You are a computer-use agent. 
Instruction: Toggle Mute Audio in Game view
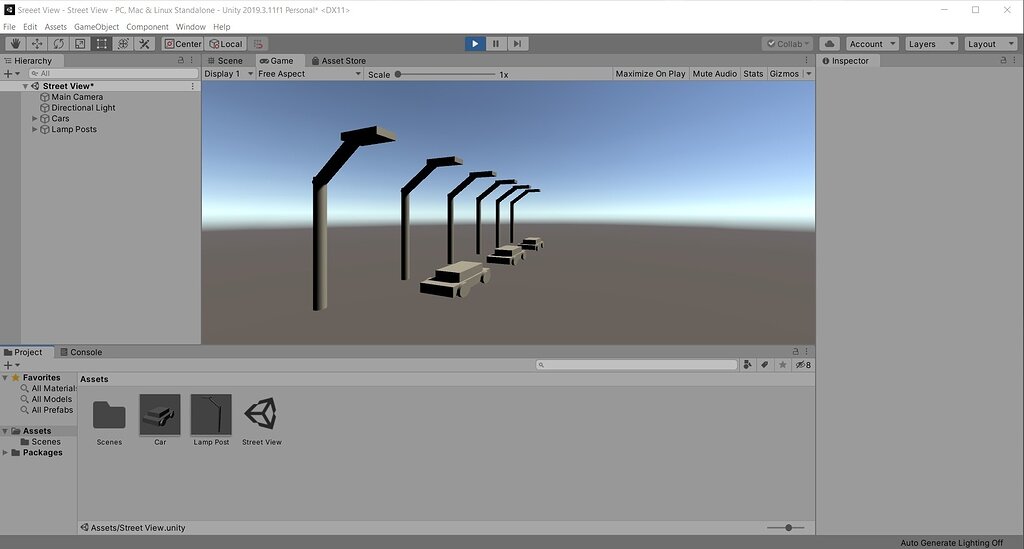click(714, 74)
